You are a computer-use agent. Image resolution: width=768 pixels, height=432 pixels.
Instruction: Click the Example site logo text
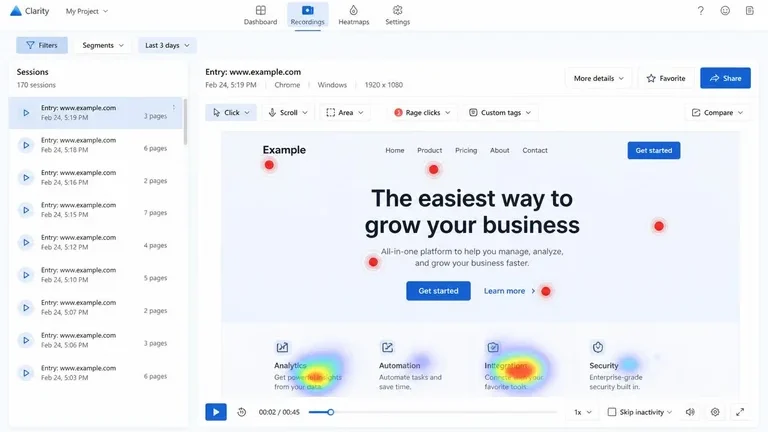pos(284,150)
